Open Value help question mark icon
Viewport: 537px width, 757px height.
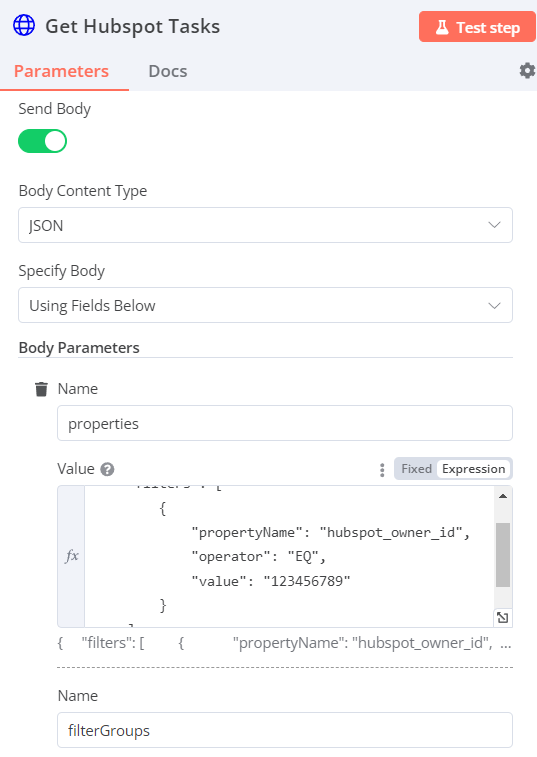[107, 469]
